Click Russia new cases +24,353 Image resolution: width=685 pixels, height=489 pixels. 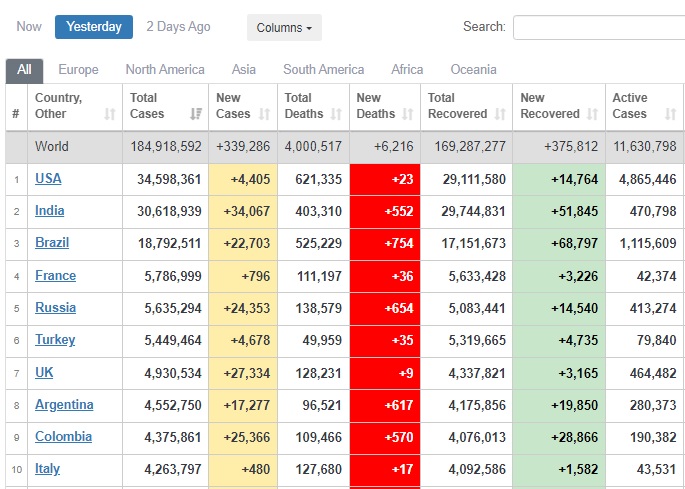pyautogui.click(x=246, y=309)
